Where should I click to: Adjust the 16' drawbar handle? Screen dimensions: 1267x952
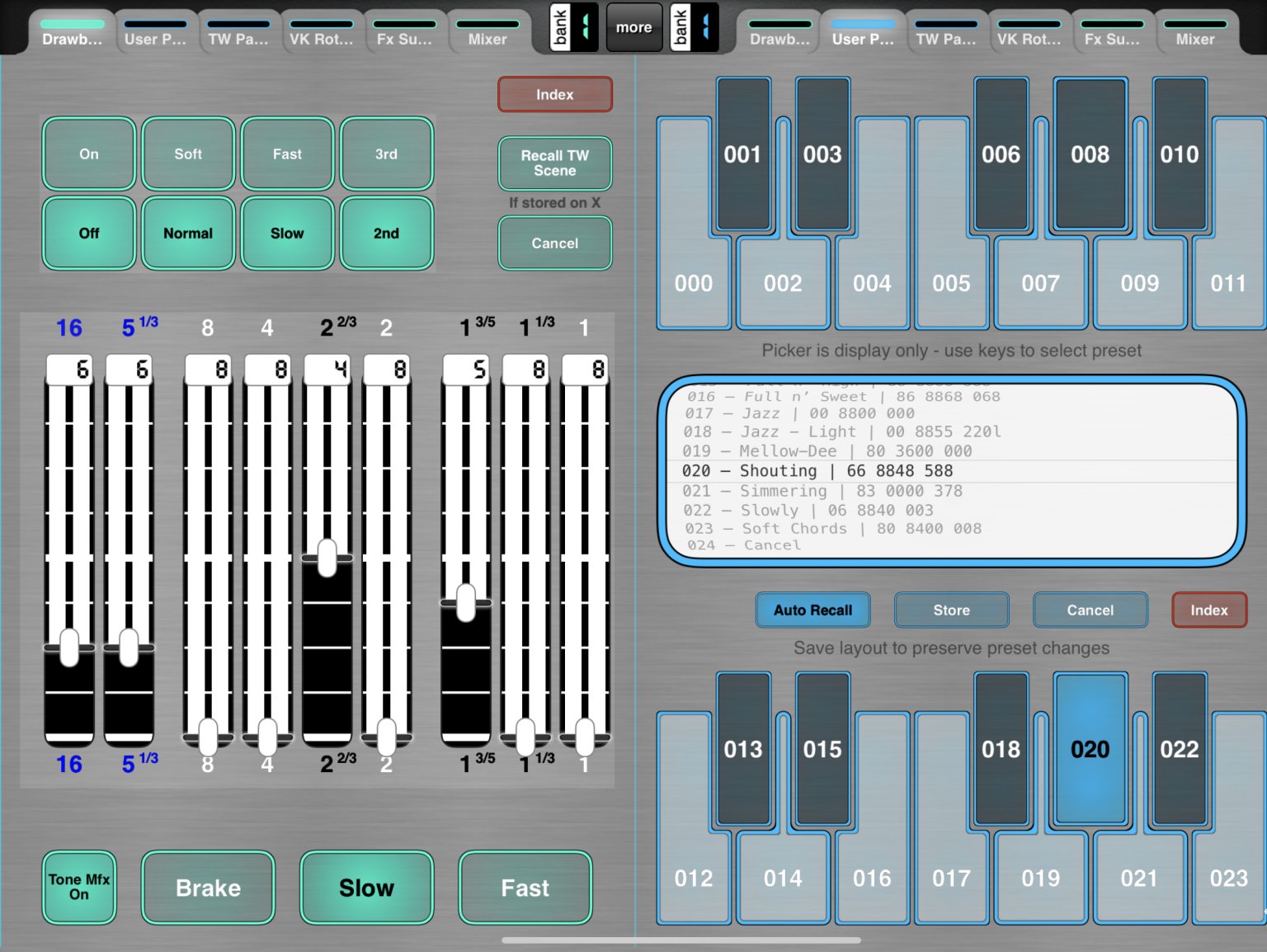click(x=69, y=647)
